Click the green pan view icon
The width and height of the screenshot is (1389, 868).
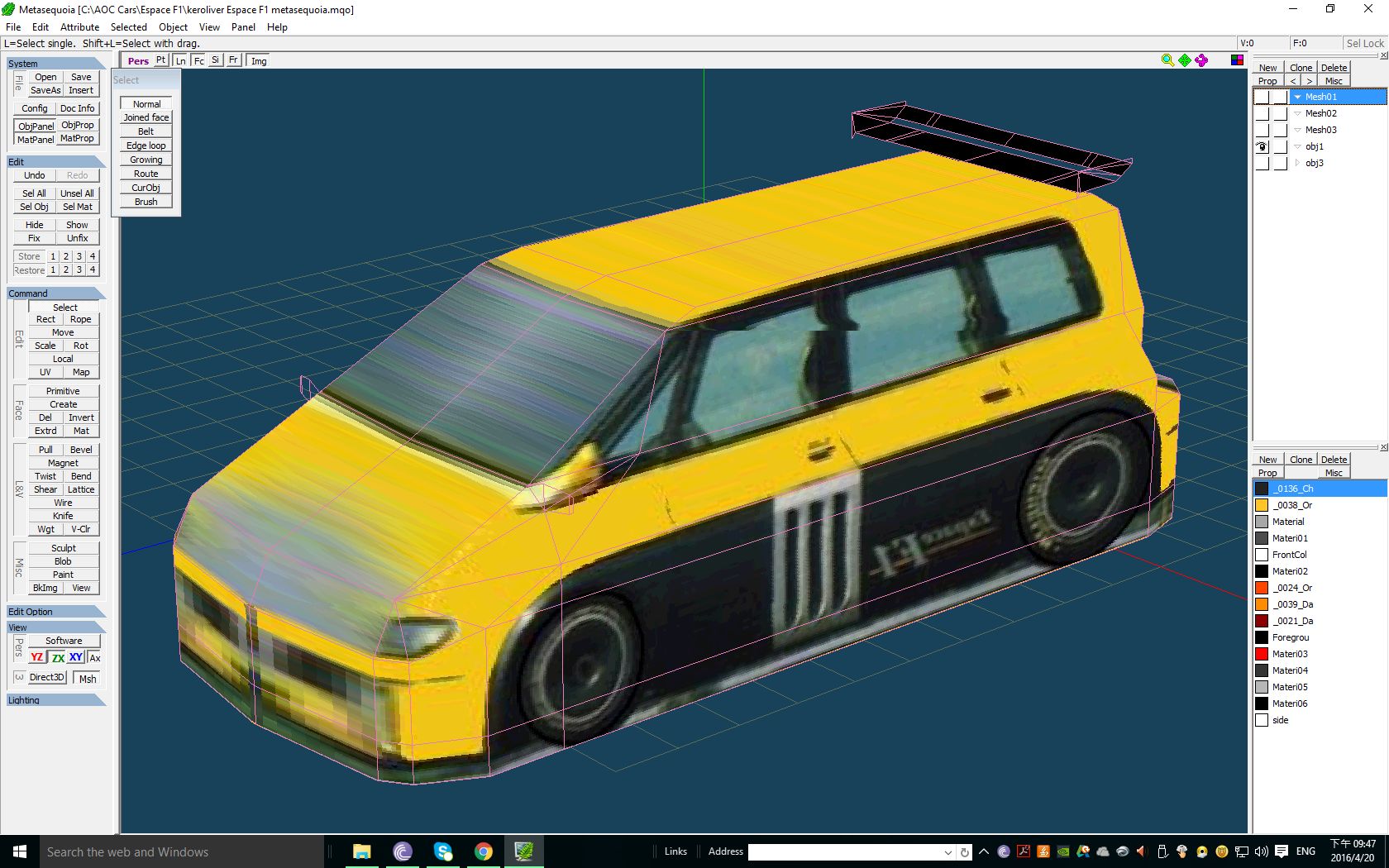1185,60
